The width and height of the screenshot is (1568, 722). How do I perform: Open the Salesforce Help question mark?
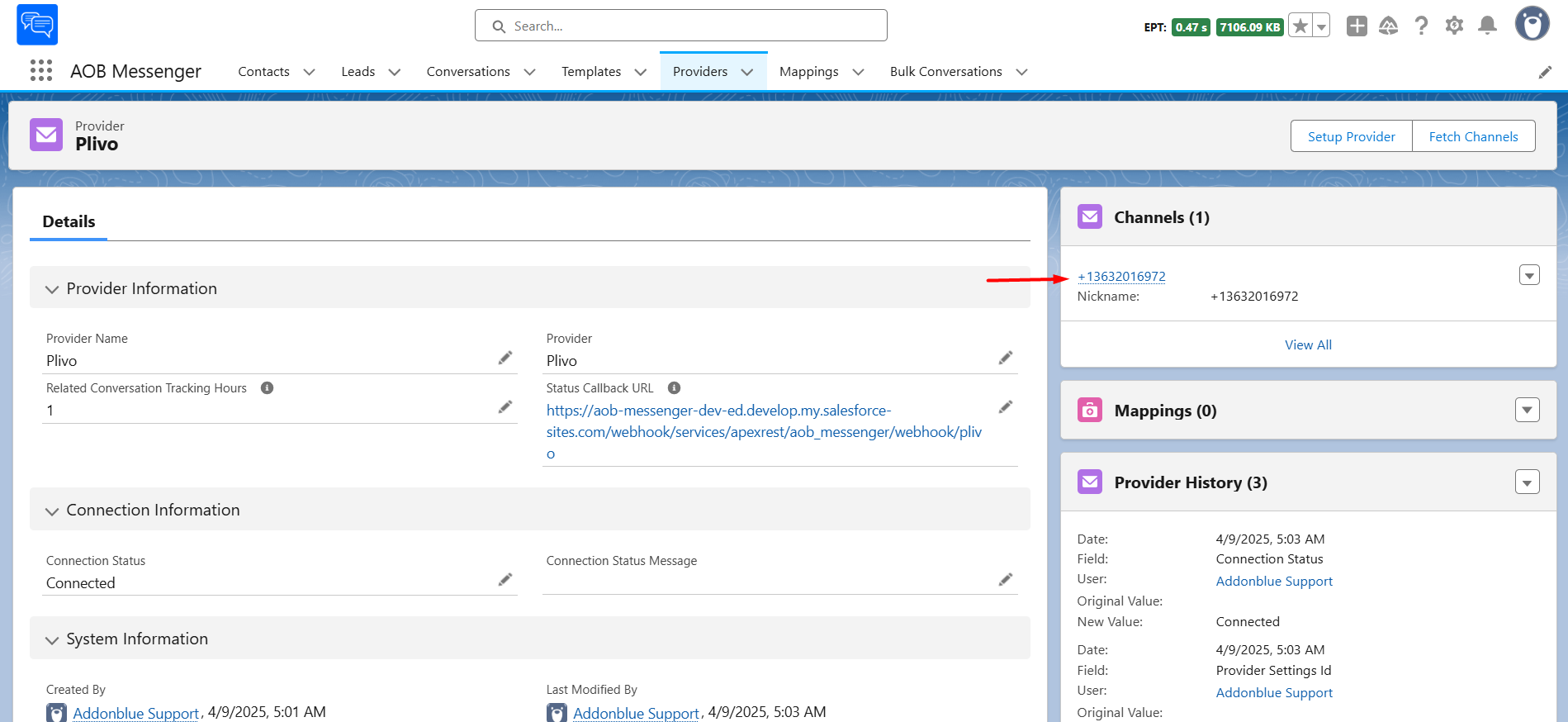tap(1421, 26)
